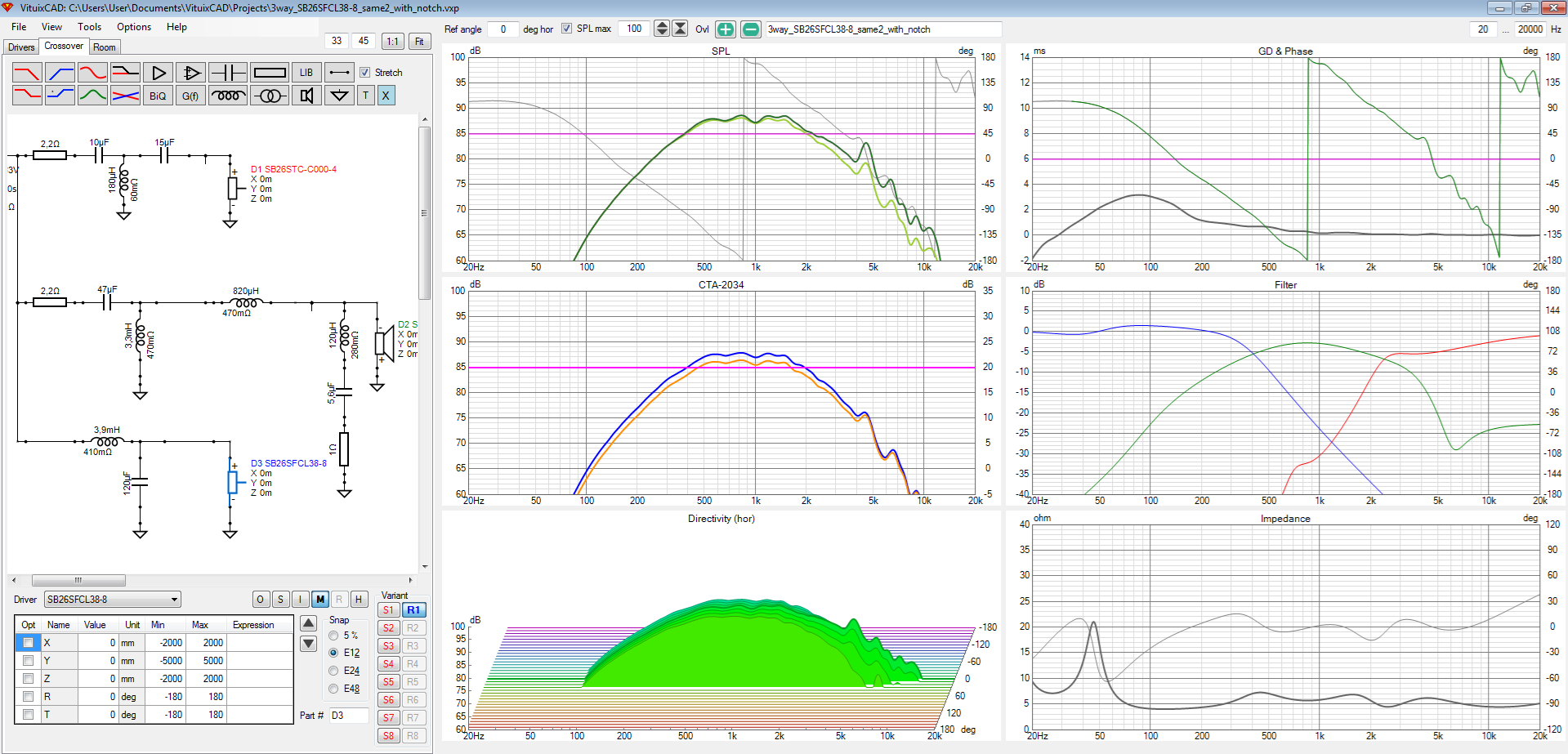Viewport: 1568px width, 754px height.
Task: Add a capacitor component
Action: [x=228, y=73]
